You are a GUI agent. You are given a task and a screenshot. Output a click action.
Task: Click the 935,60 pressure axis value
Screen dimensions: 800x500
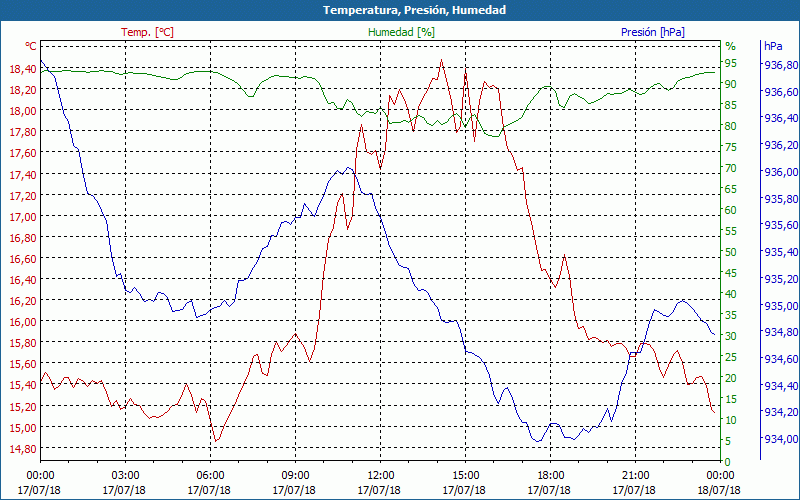point(781,225)
